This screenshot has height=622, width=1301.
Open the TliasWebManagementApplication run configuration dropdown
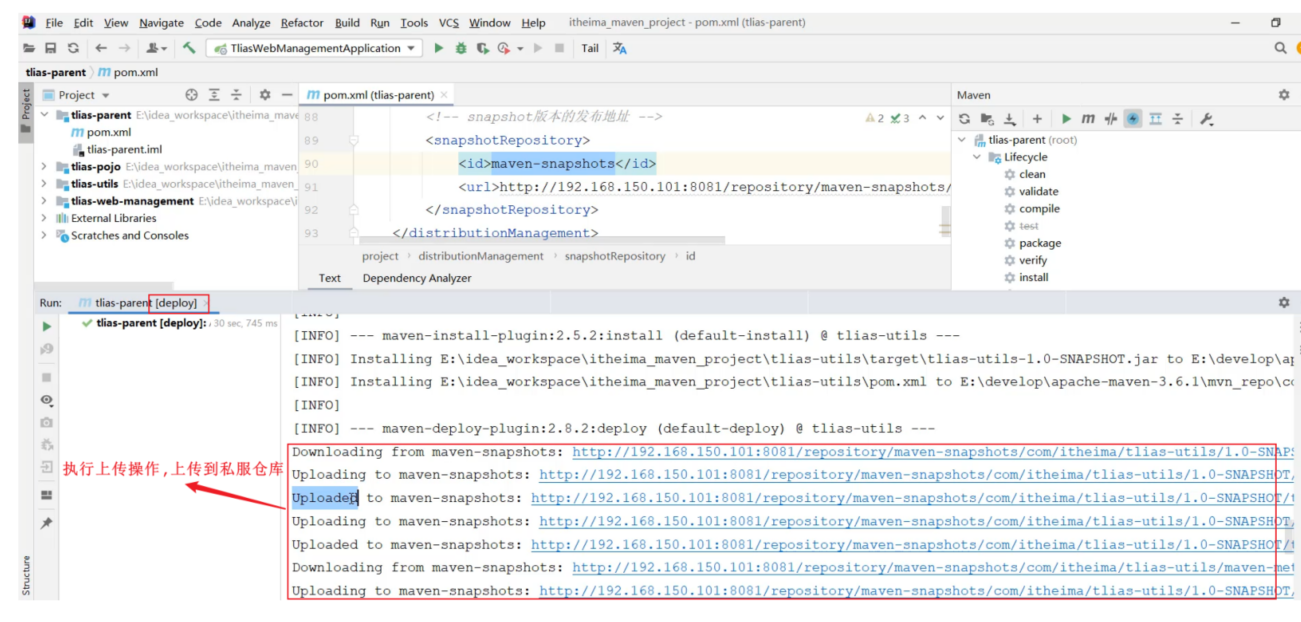click(315, 48)
